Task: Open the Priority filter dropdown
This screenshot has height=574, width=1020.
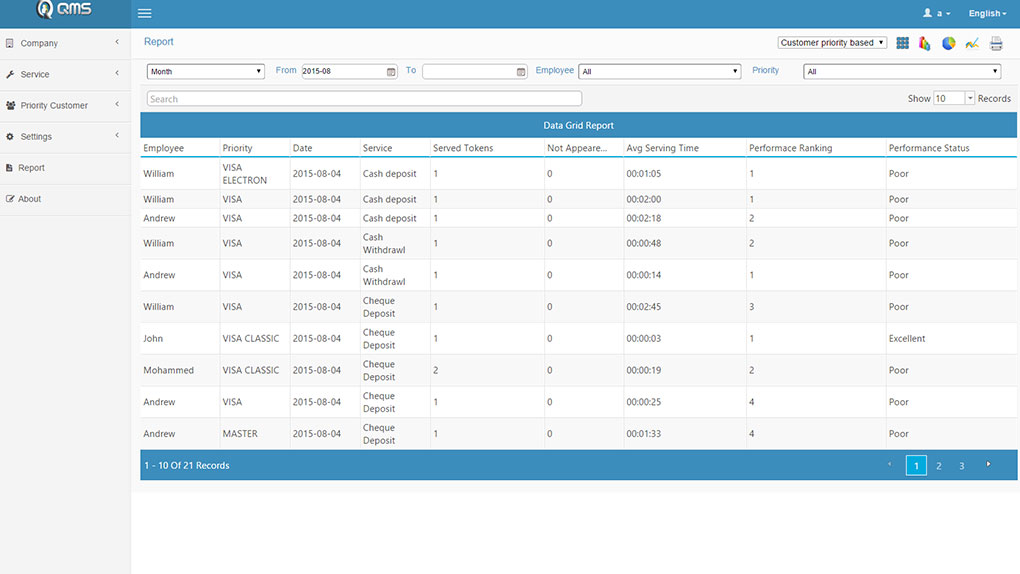Action: click(902, 72)
